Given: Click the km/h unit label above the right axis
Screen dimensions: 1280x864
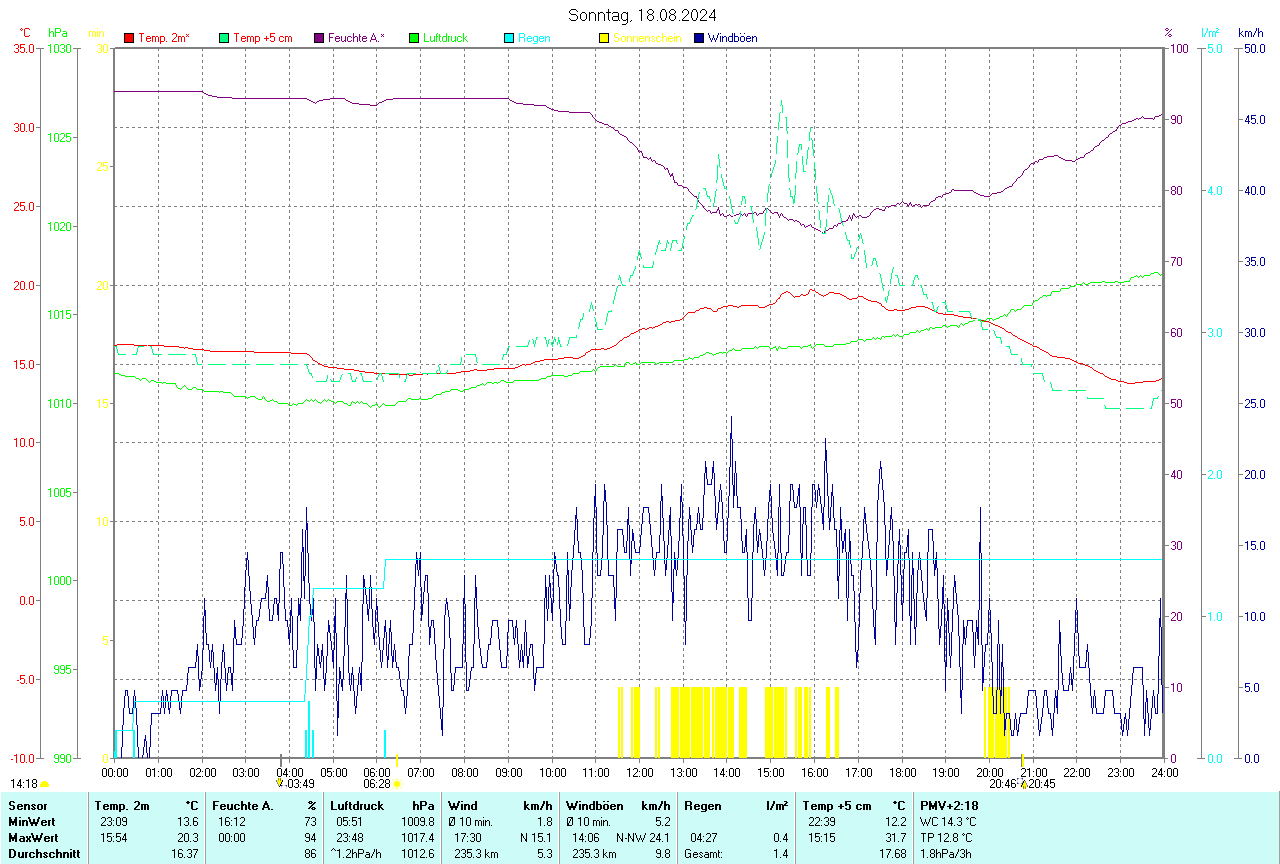Looking at the screenshot, I should coord(1251,33).
